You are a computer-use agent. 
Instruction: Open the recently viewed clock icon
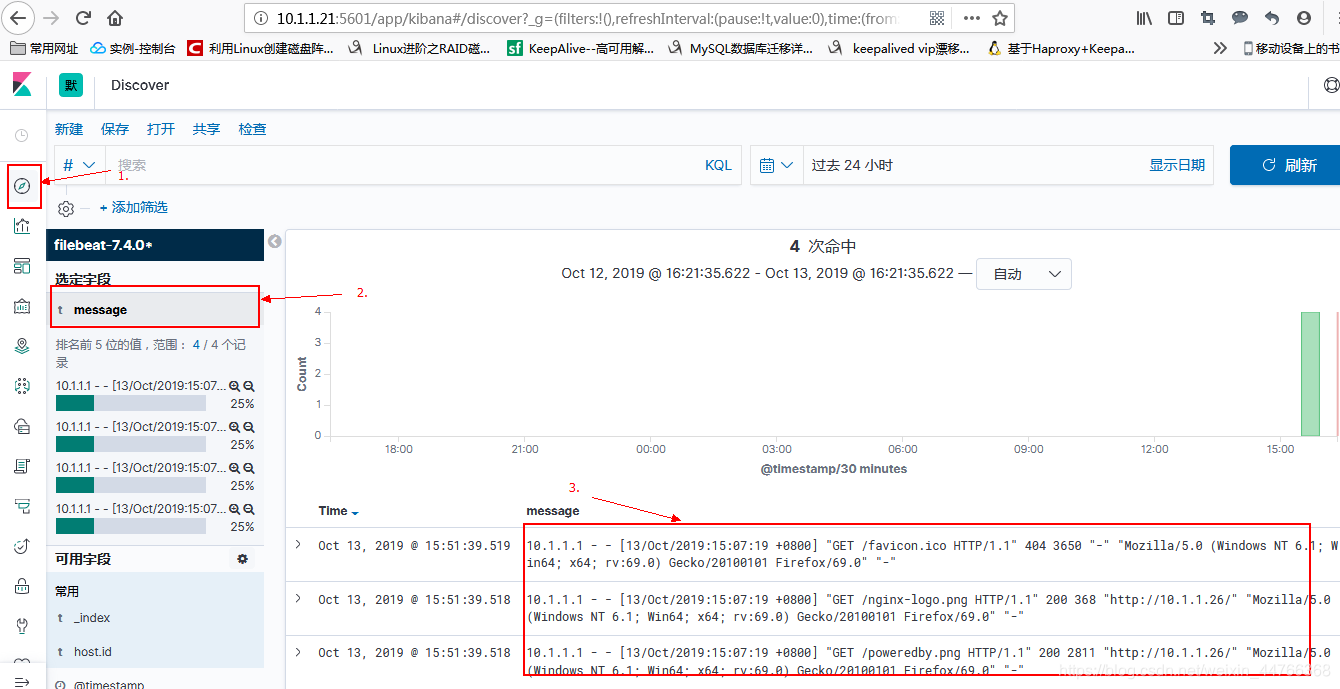click(x=22, y=135)
